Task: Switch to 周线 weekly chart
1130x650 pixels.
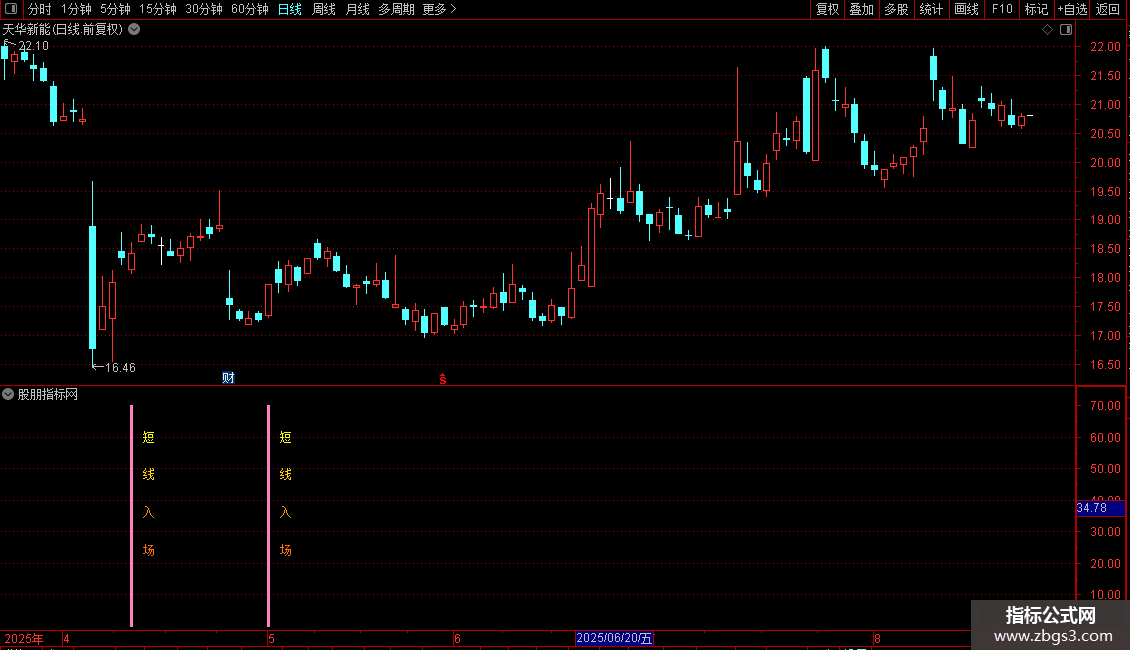Action: pyautogui.click(x=324, y=9)
